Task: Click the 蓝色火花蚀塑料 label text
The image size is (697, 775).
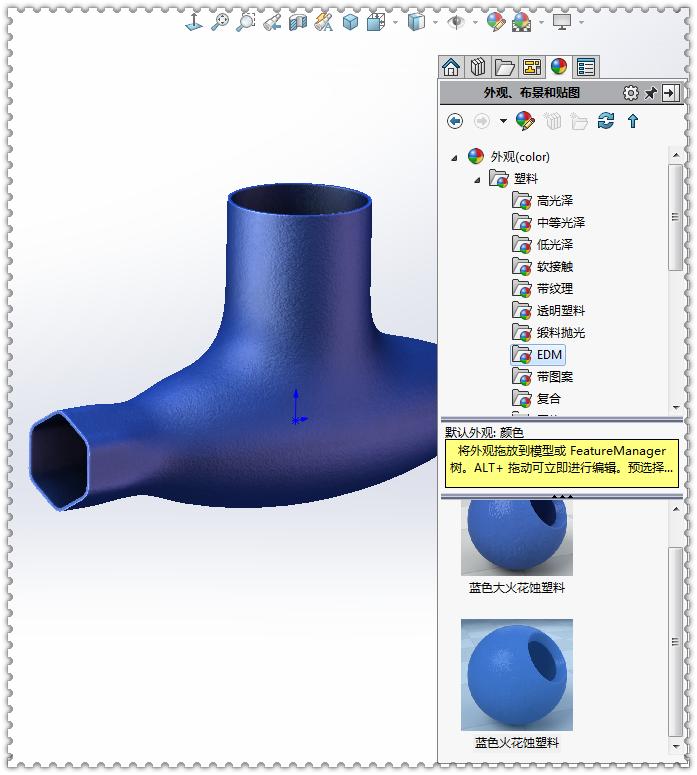Action: point(517,742)
